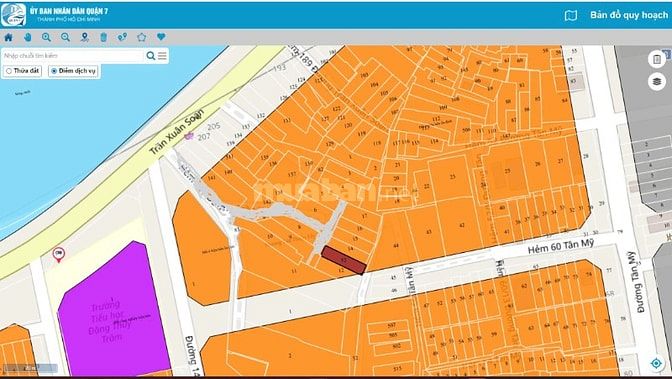Click the trash bin clear icon
This screenshot has height=379, width=672.
tap(103, 37)
